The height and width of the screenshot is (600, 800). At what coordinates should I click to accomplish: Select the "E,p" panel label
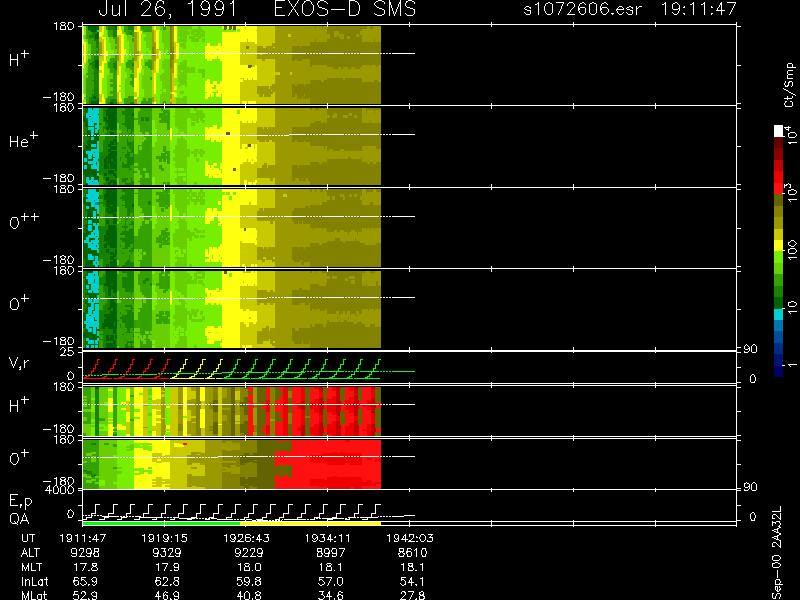(x=20, y=502)
